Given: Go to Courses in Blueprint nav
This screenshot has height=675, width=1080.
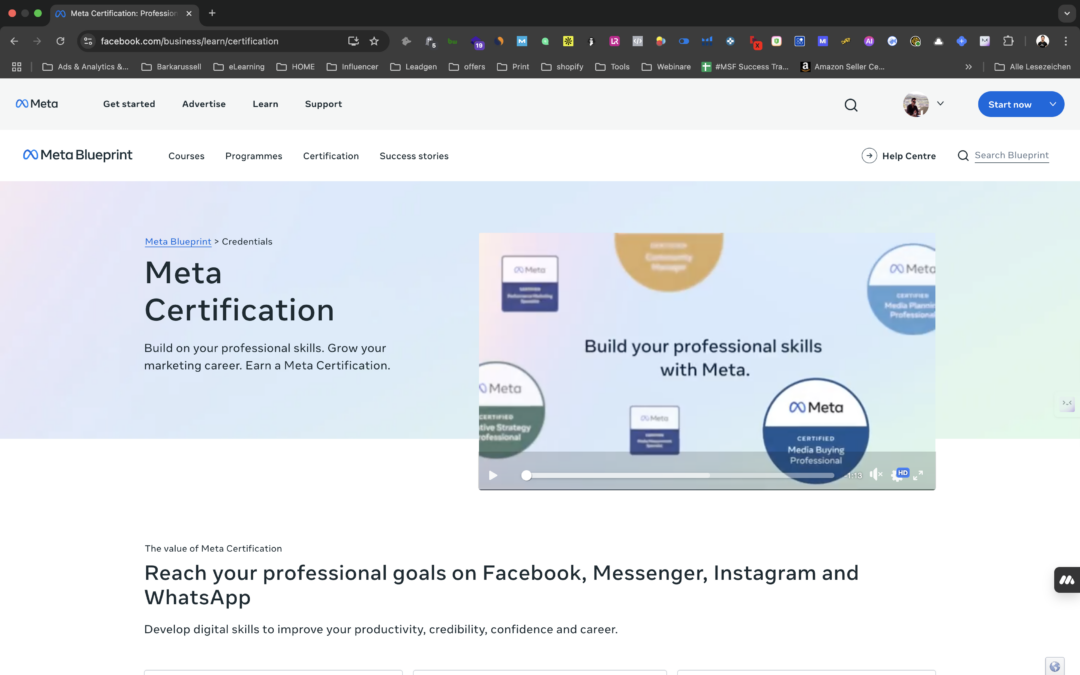Looking at the screenshot, I should [x=186, y=156].
